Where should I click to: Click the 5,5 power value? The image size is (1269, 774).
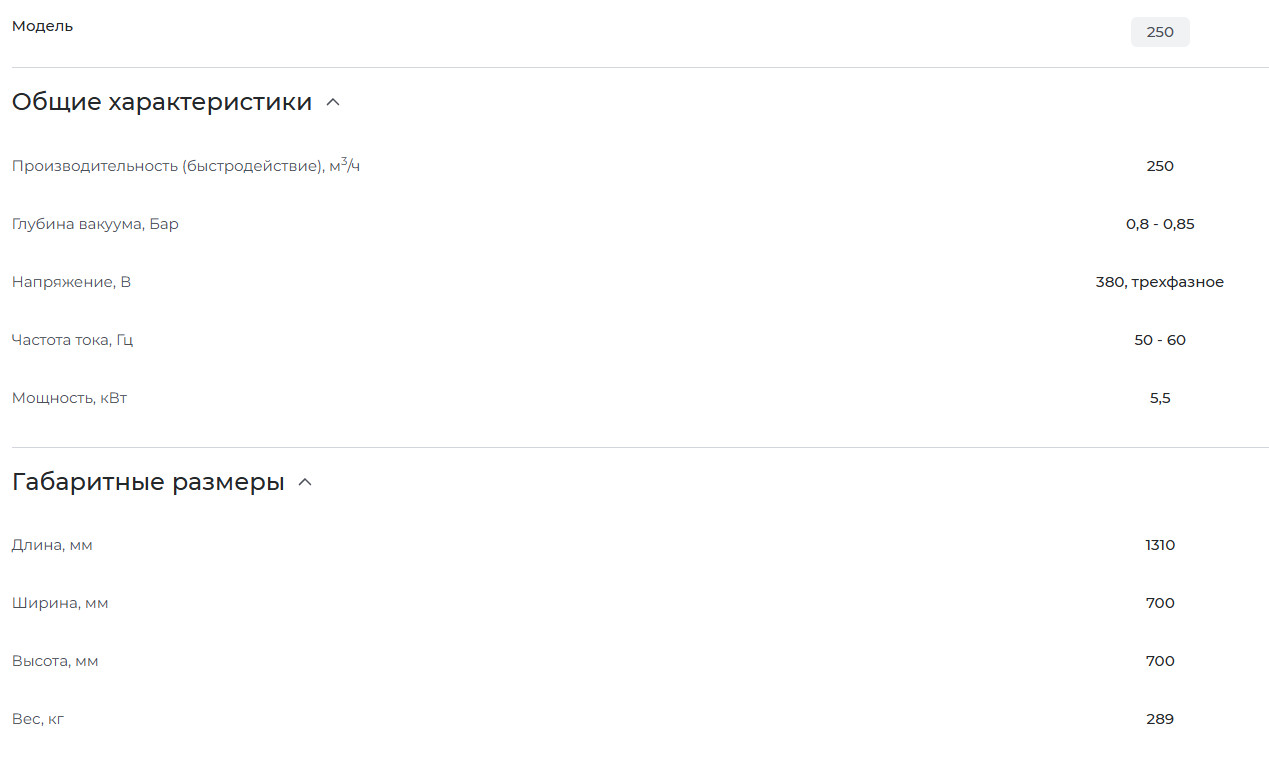pyautogui.click(x=1160, y=398)
